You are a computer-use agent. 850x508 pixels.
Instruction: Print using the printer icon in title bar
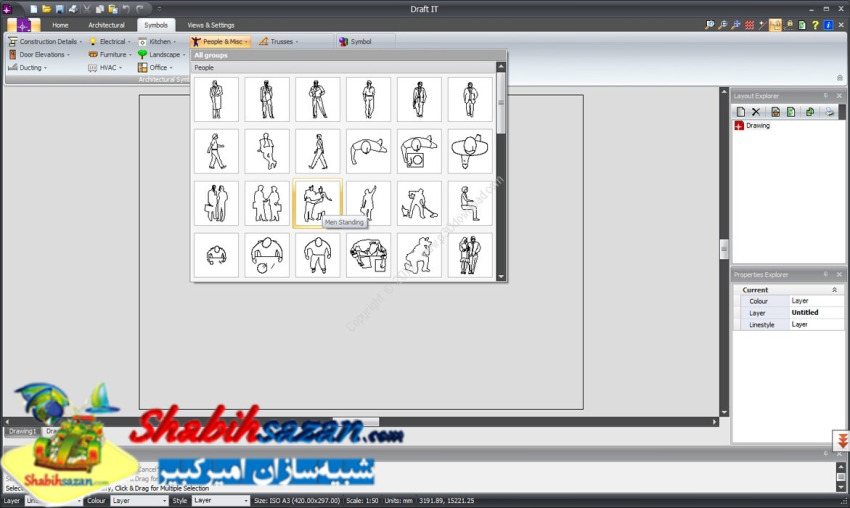pos(73,9)
